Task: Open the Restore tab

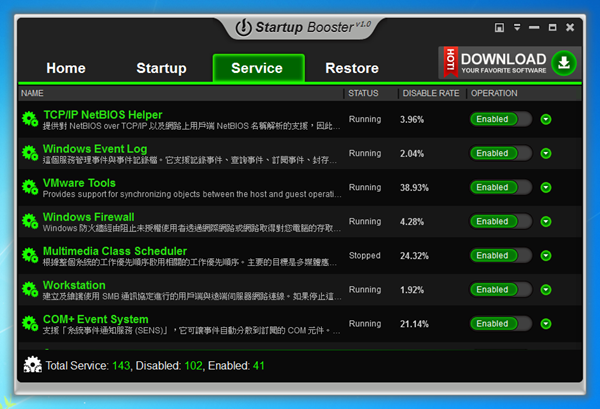Action: (x=352, y=68)
